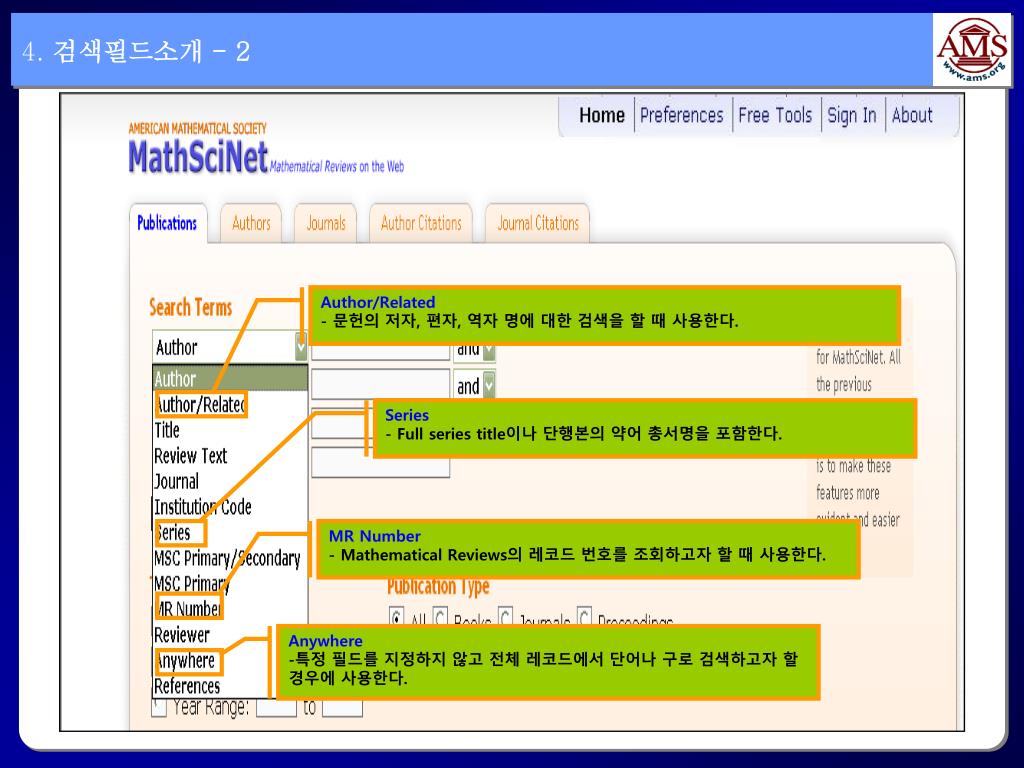Click the Year Range end input field
Image resolution: width=1024 pixels, height=768 pixels.
click(342, 708)
